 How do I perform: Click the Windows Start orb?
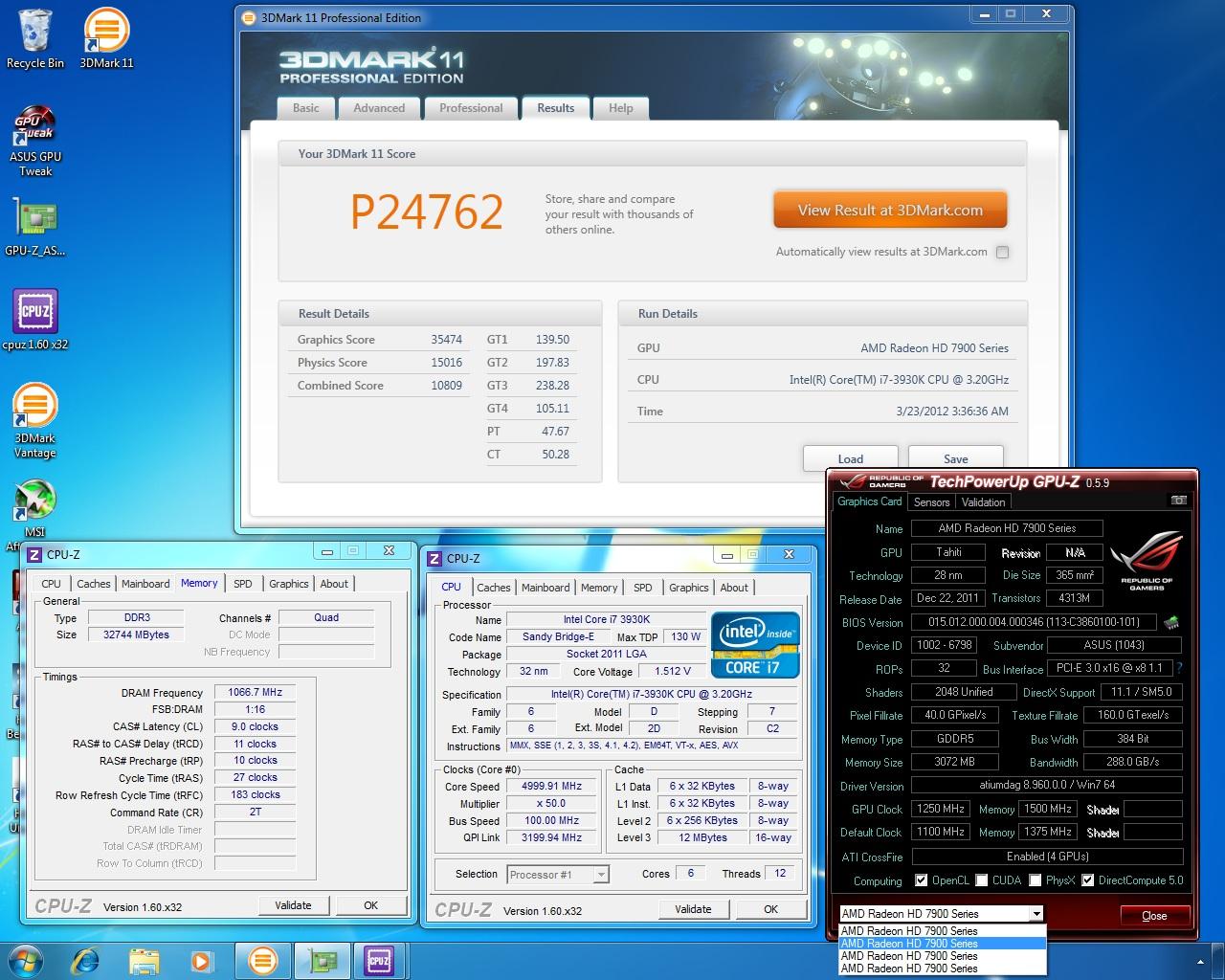tap(27, 960)
